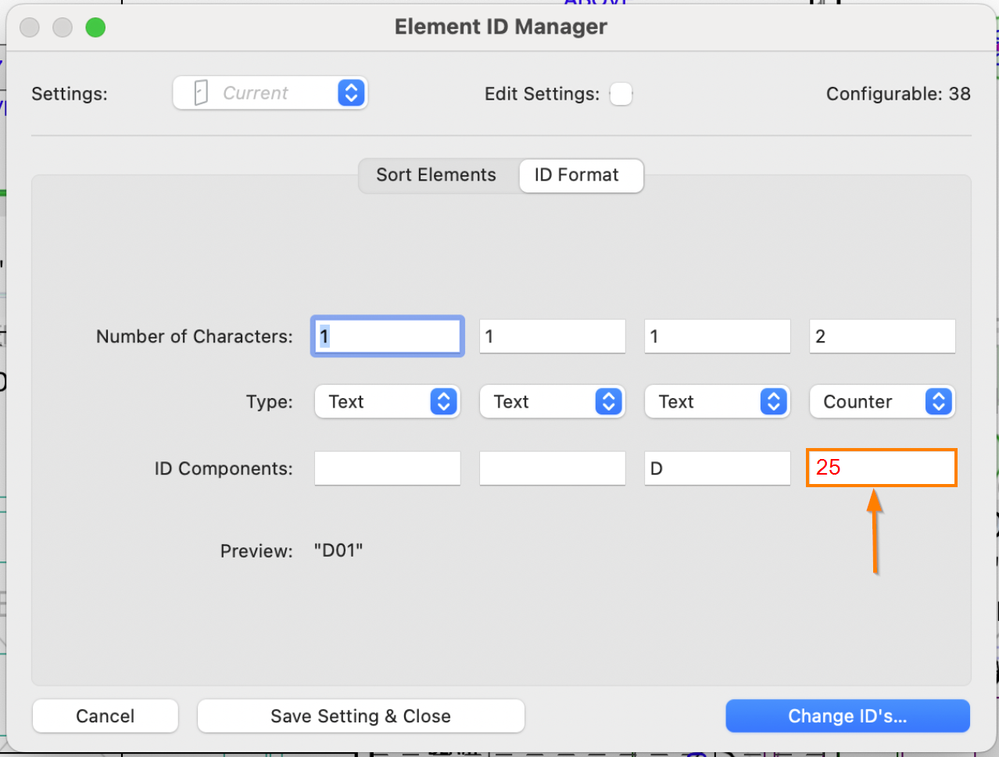The image size is (999, 757).
Task: Open the first Type Text dropdown
Action: point(387,402)
